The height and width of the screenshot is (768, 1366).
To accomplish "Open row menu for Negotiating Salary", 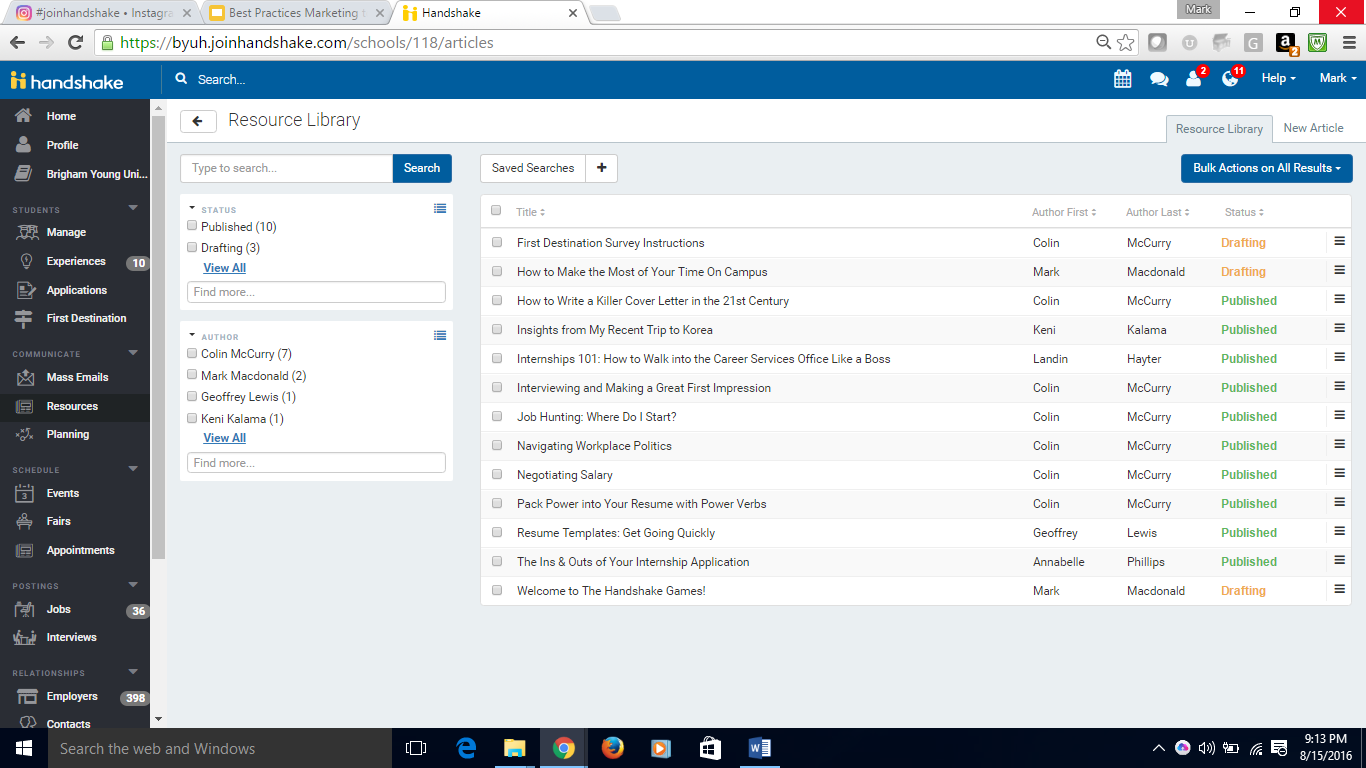I will (x=1340, y=473).
